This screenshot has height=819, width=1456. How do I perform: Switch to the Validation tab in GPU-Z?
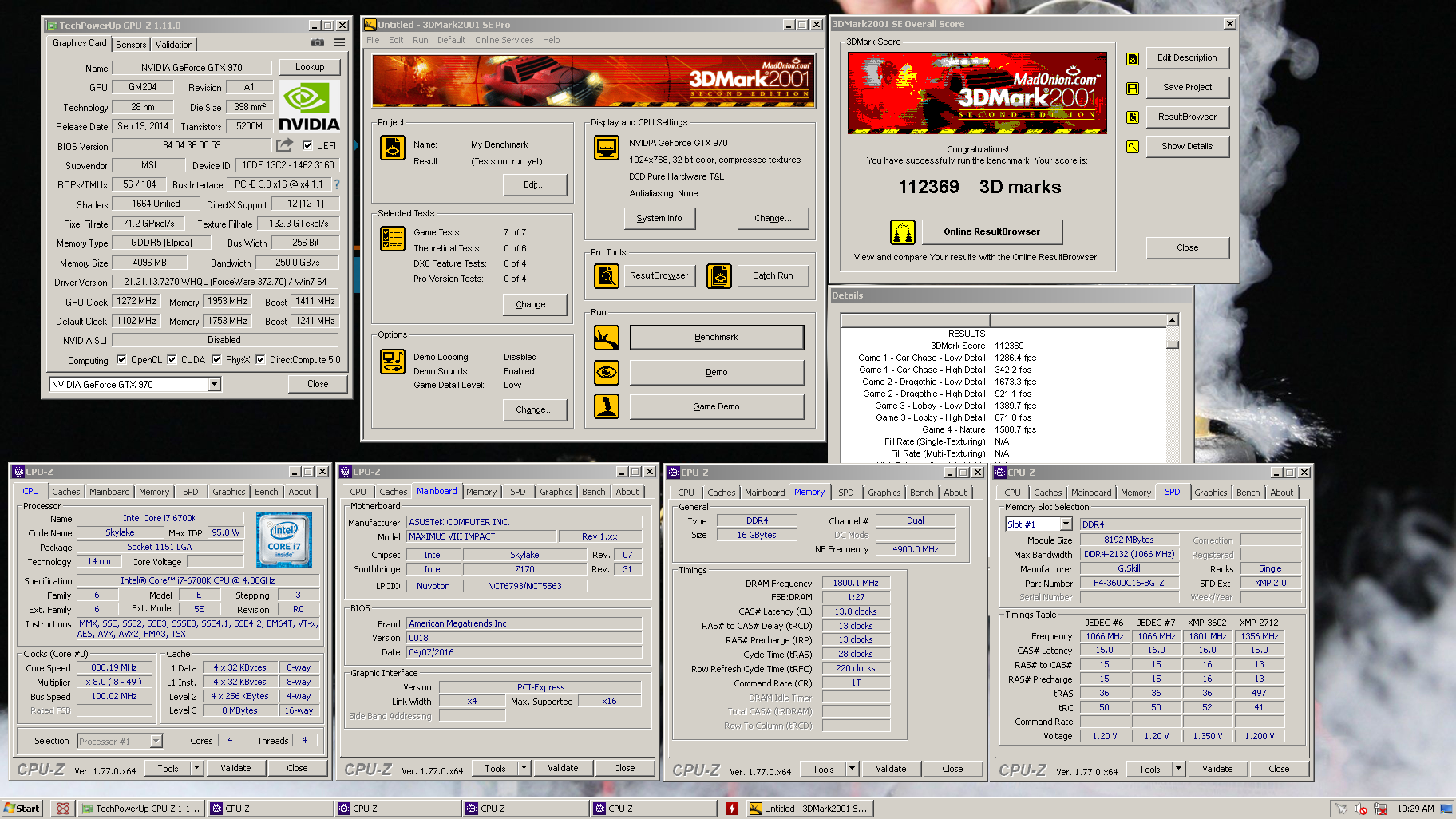tap(173, 45)
